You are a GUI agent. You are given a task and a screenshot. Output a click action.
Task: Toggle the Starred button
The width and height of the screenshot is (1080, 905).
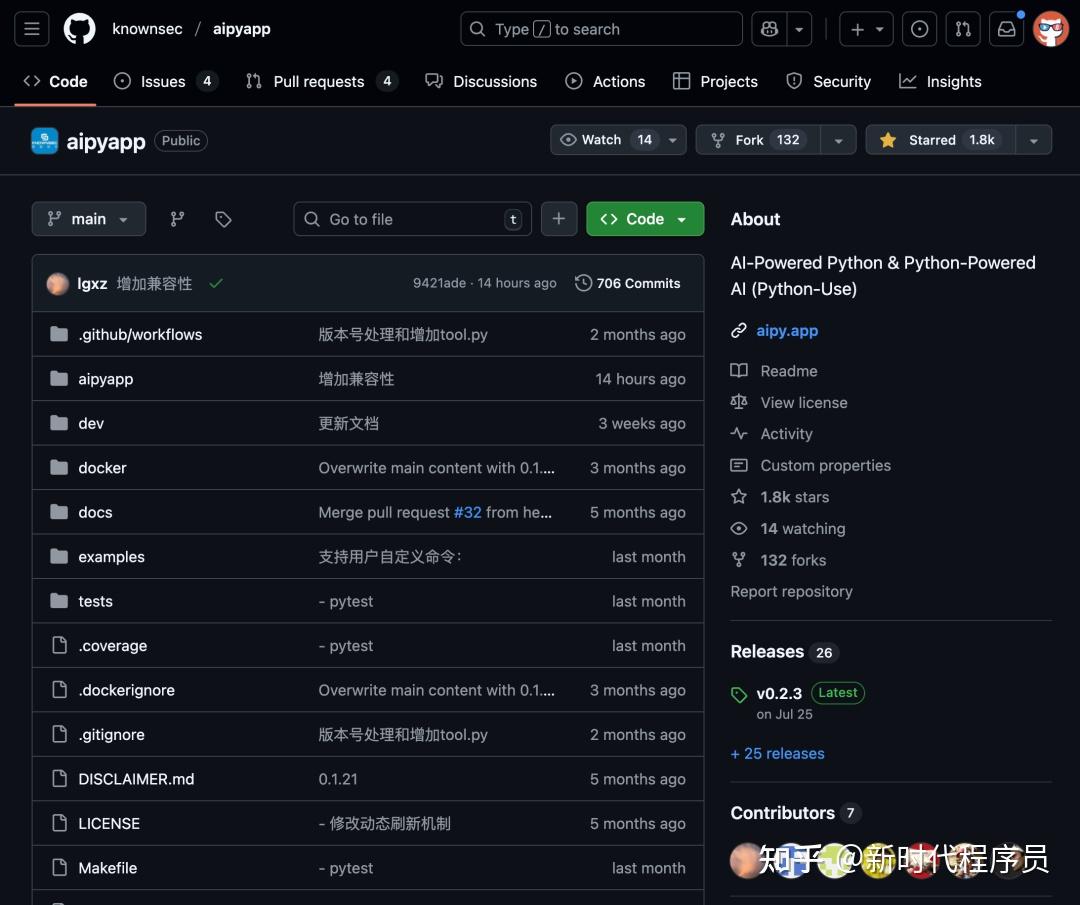(x=940, y=140)
